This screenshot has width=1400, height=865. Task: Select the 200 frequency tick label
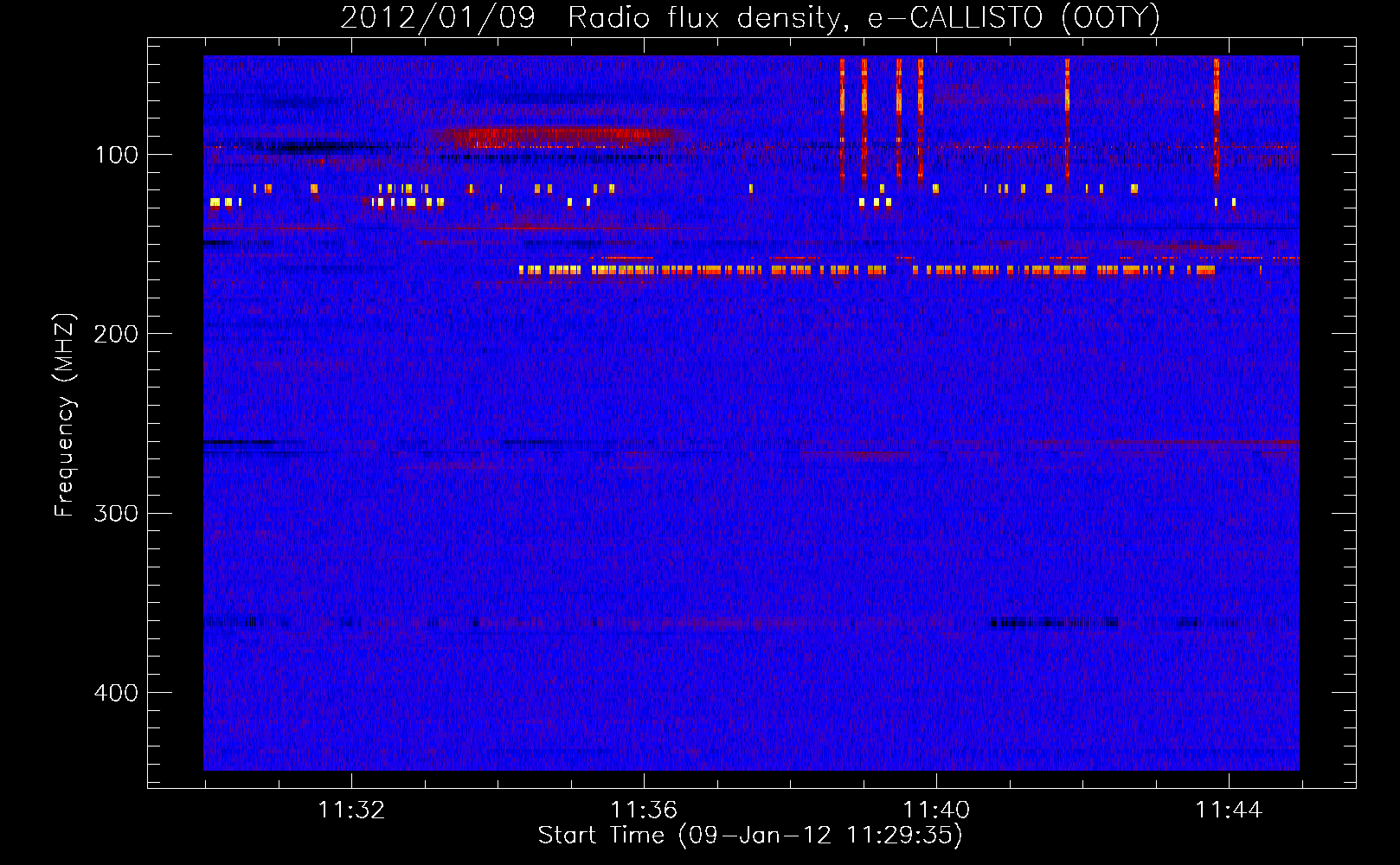click(116, 334)
